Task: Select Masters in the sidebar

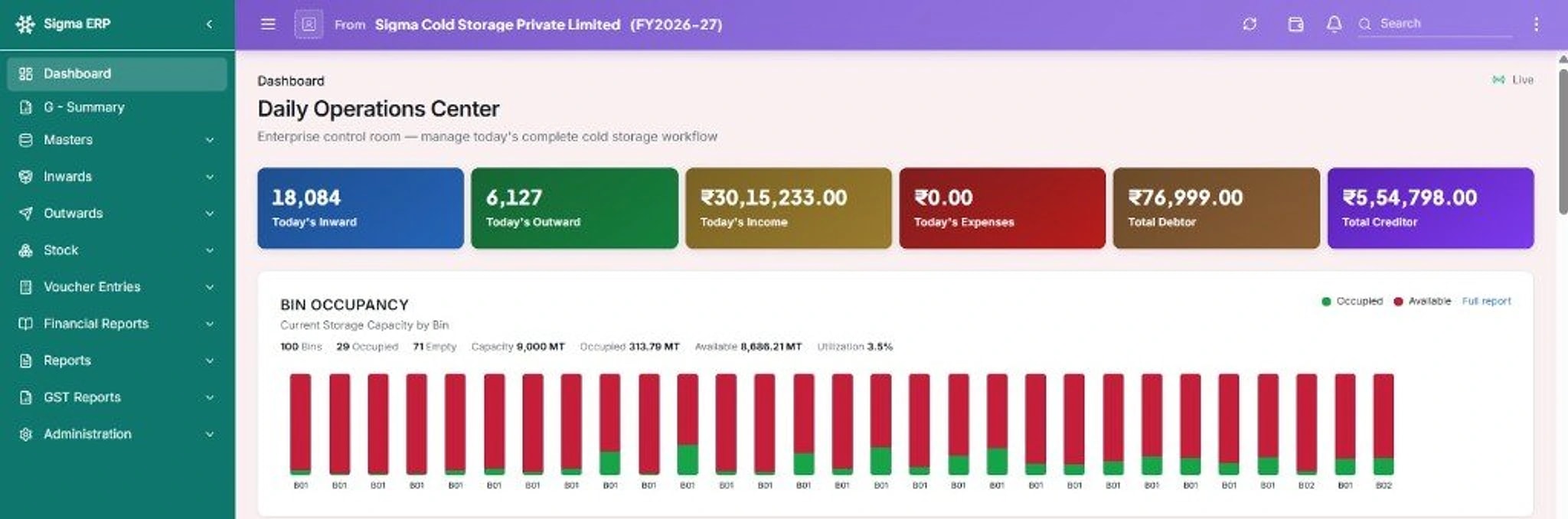Action: pyautogui.click(x=117, y=140)
